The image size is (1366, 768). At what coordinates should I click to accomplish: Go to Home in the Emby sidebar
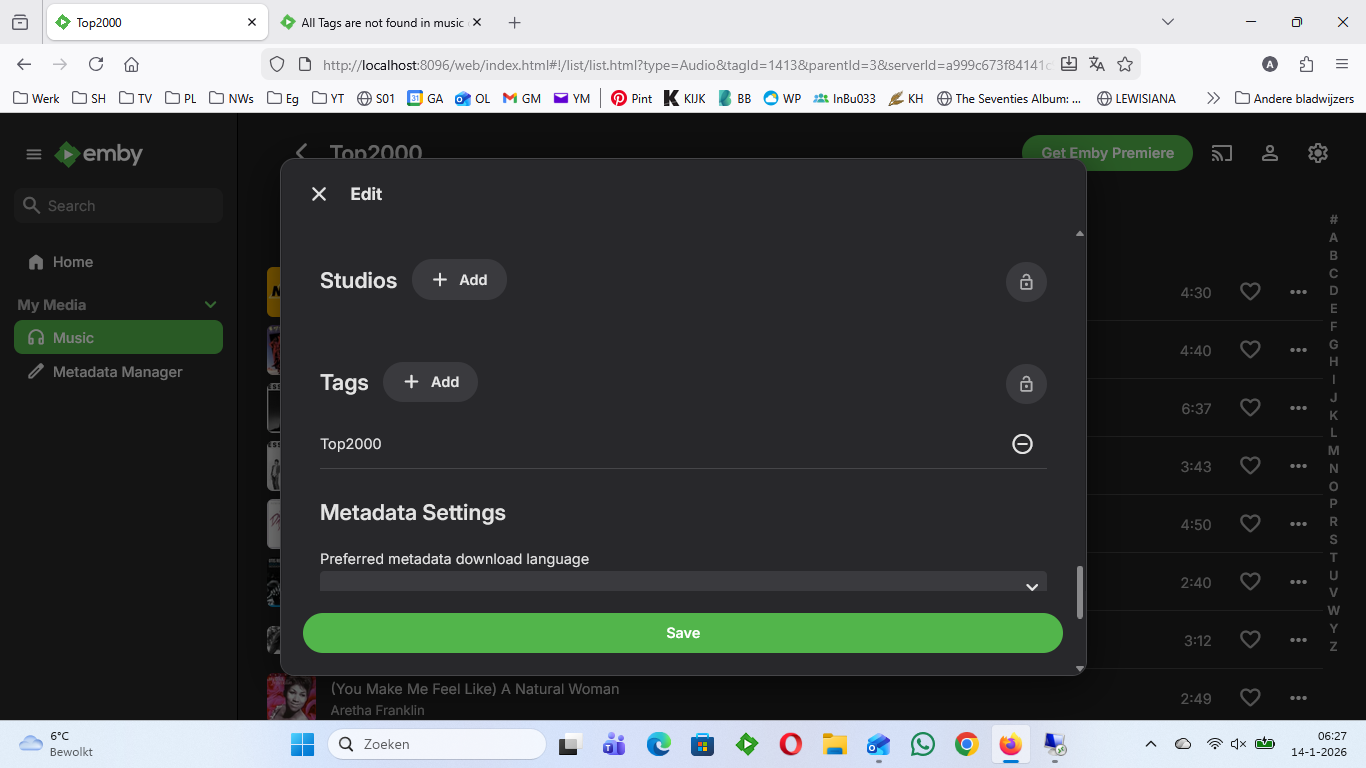(x=118, y=262)
